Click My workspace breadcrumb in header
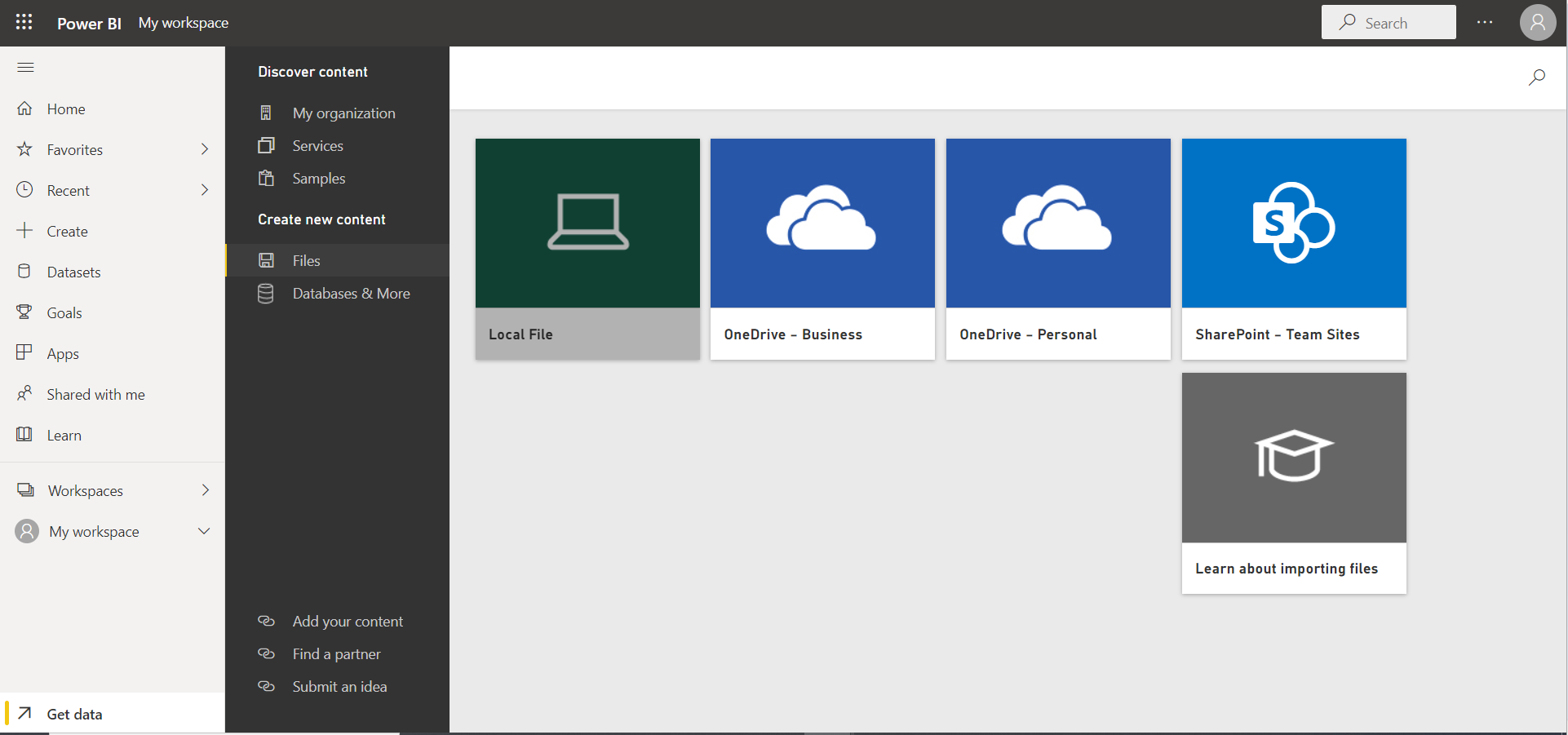The width and height of the screenshot is (1568, 735). [x=184, y=23]
